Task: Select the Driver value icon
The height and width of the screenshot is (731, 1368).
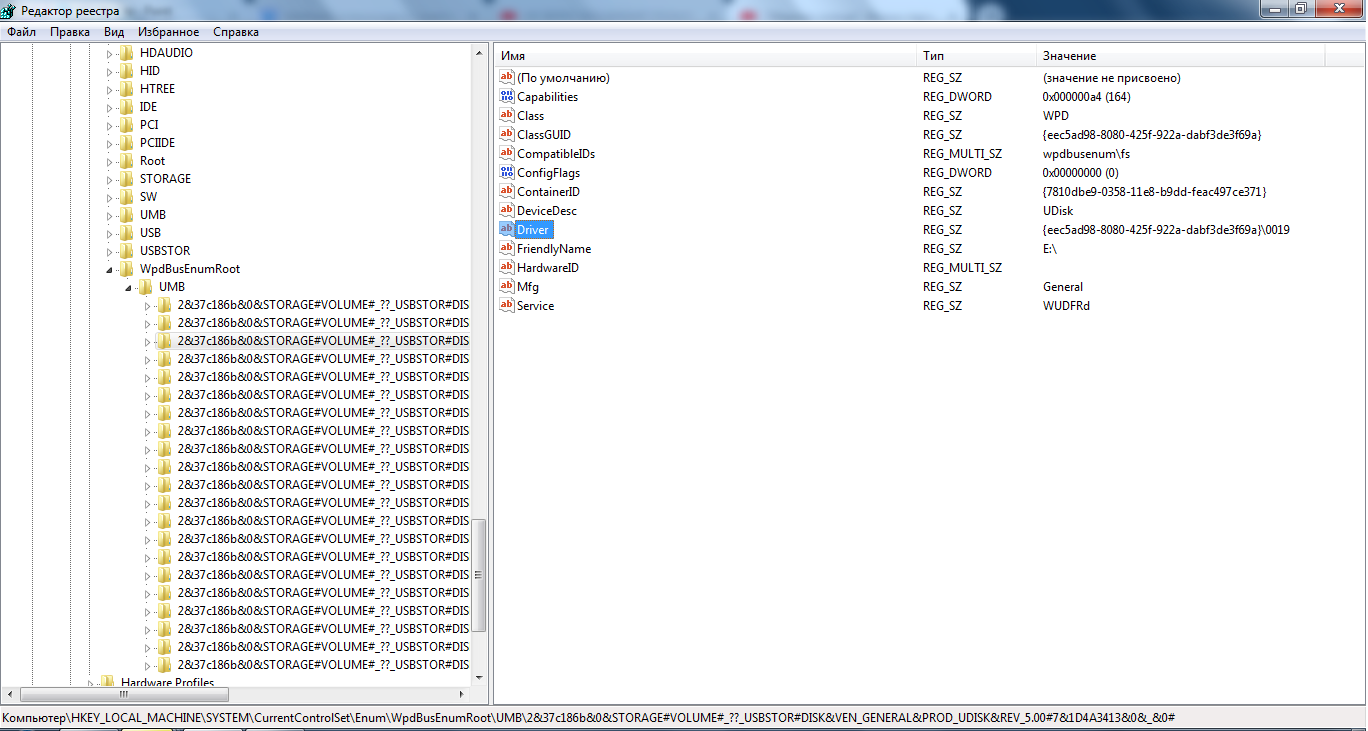Action: 506,230
